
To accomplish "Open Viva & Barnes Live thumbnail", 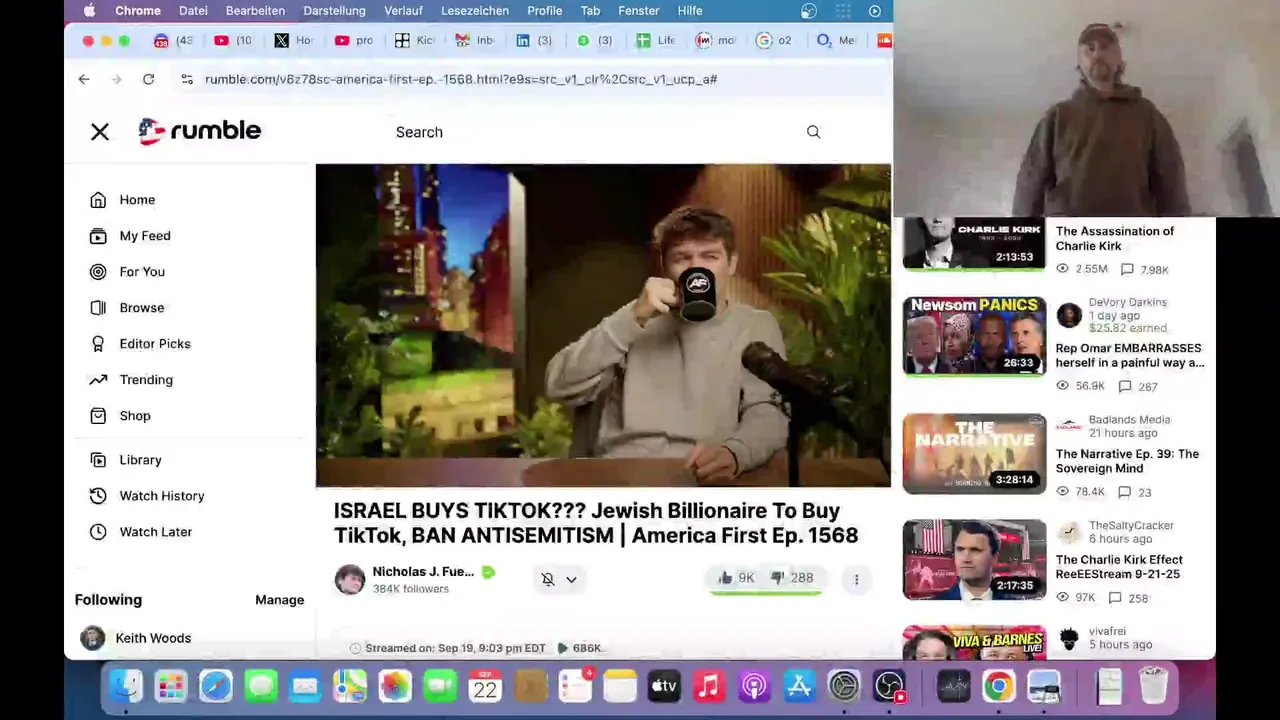I will click(974, 642).
